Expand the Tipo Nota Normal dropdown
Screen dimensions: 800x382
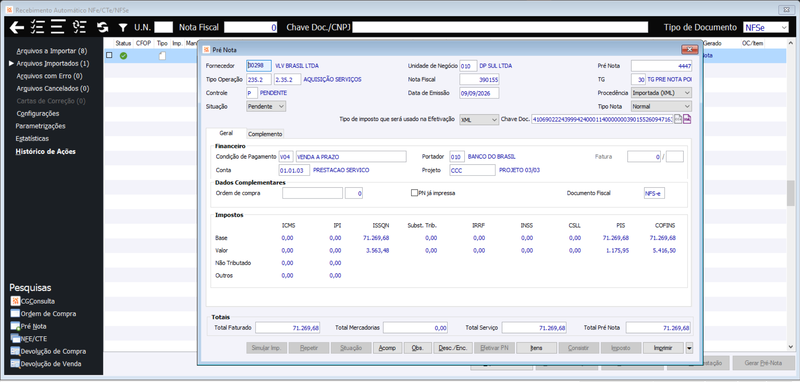661,106
